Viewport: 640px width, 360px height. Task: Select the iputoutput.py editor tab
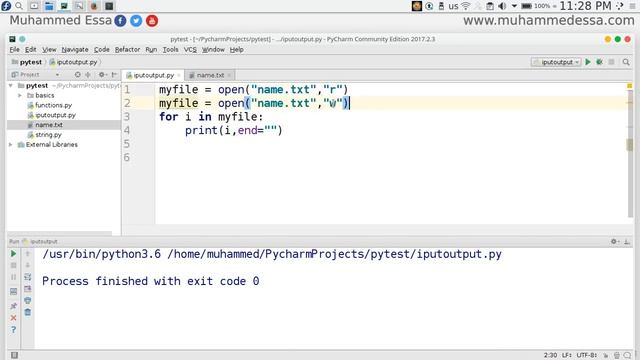(153, 75)
